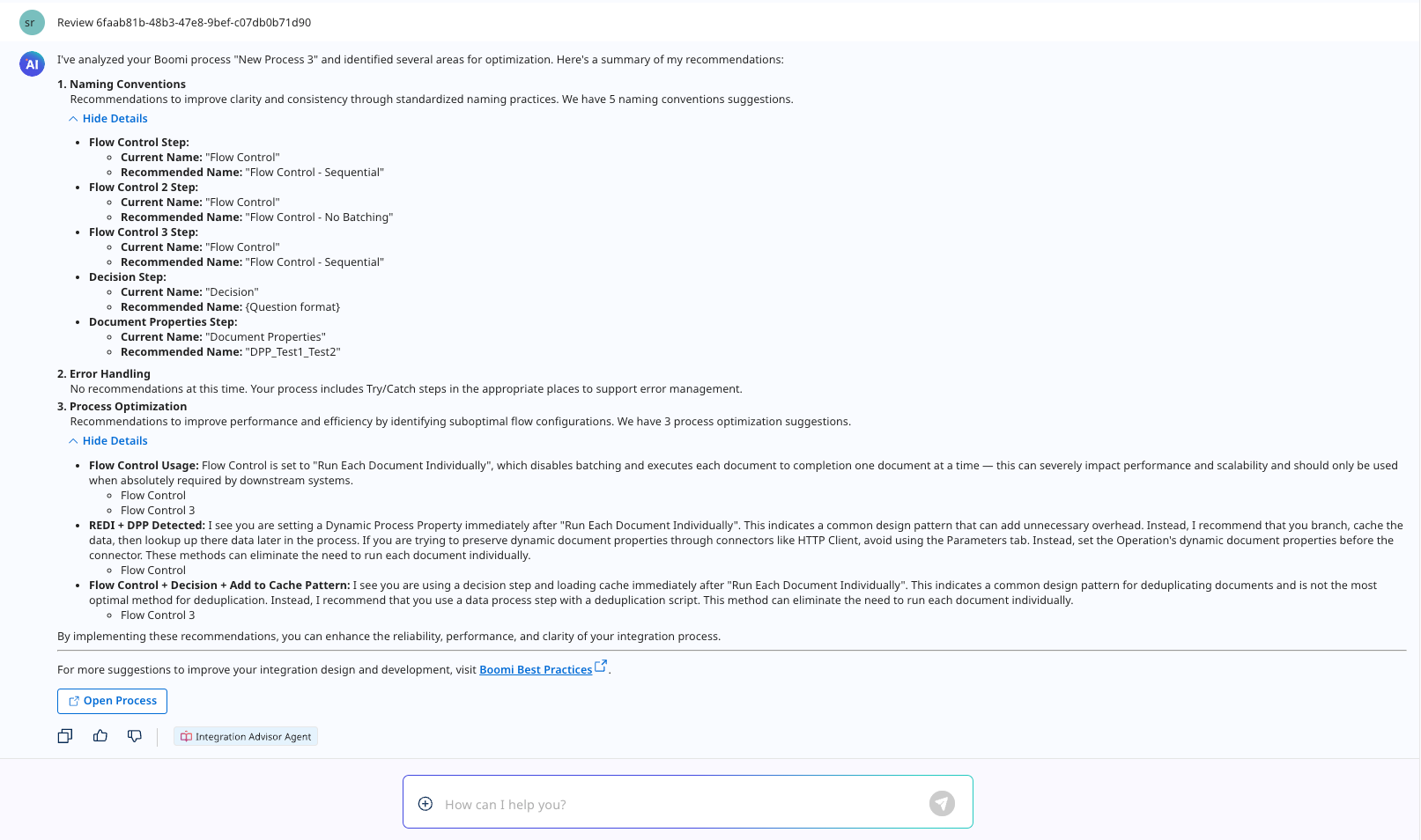Give the response a thumbs up
This screenshot has width=1421, height=840.
(100, 736)
